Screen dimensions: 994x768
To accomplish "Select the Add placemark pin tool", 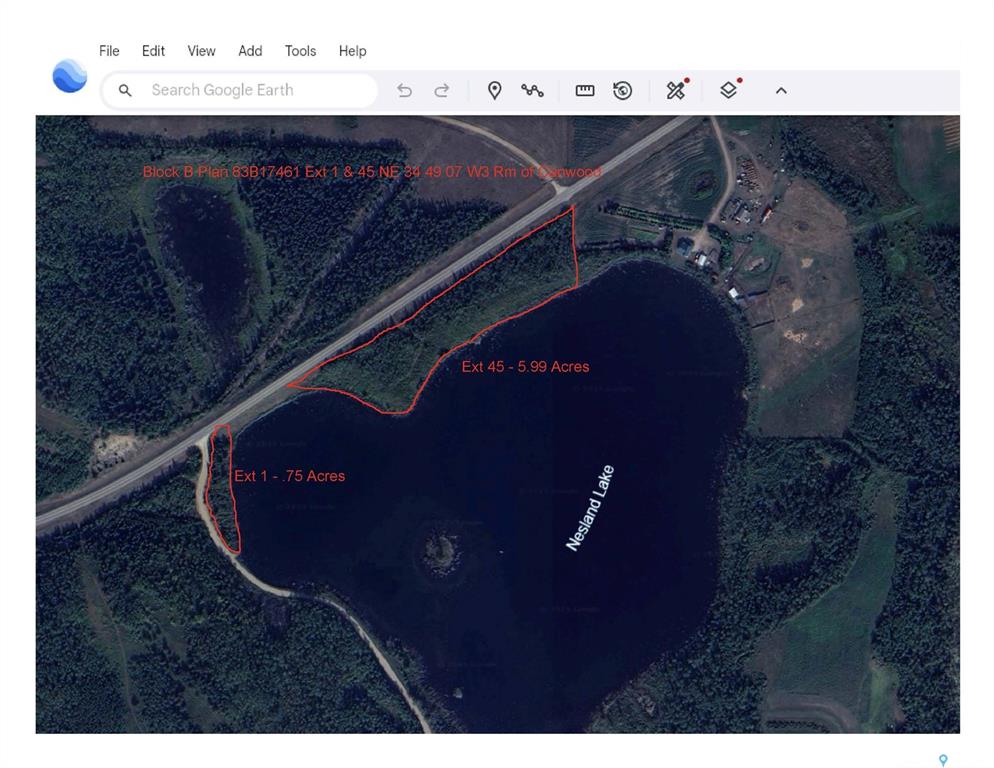I will click(495, 90).
